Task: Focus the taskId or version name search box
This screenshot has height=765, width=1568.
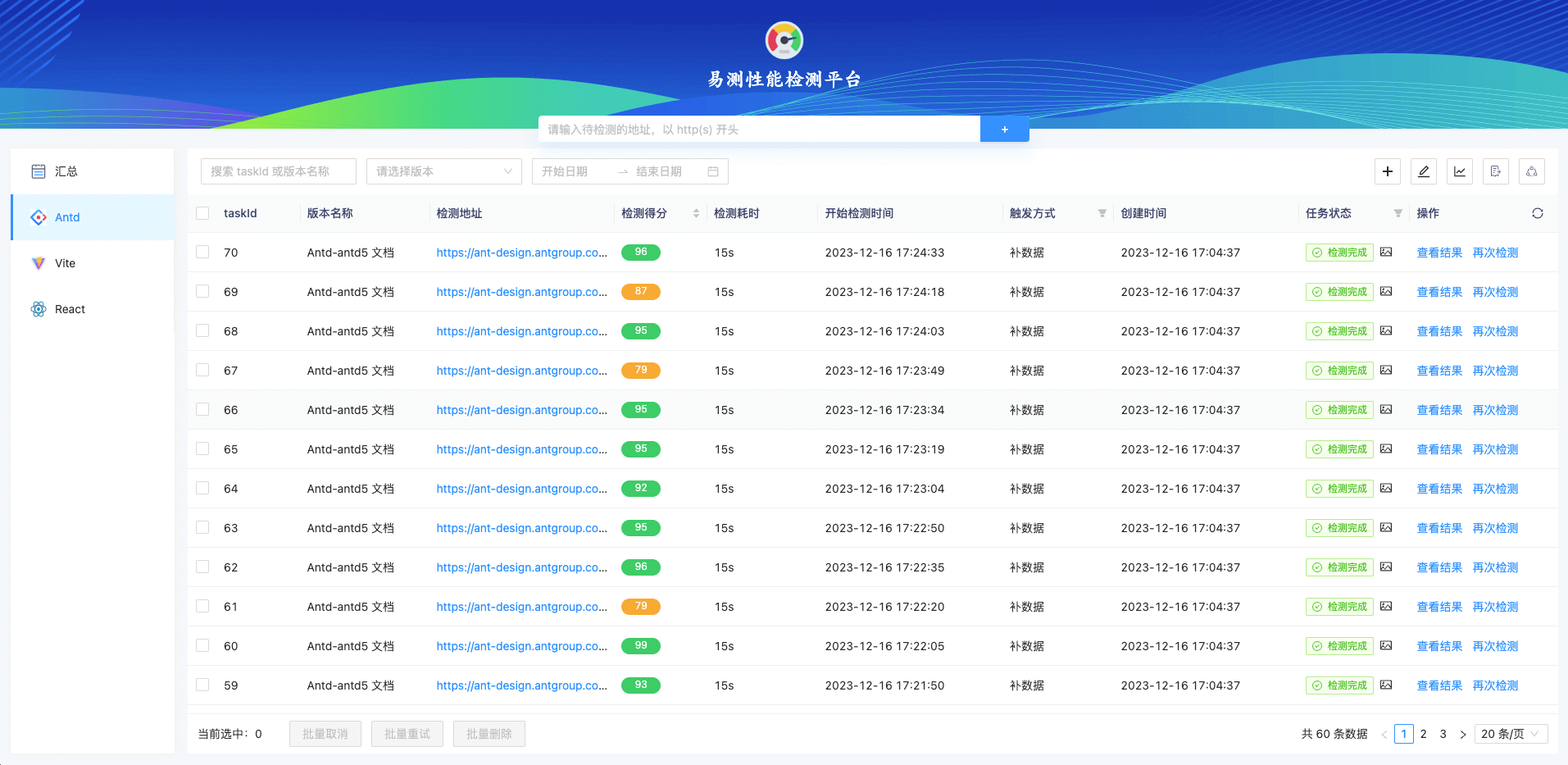Action: pyautogui.click(x=279, y=171)
